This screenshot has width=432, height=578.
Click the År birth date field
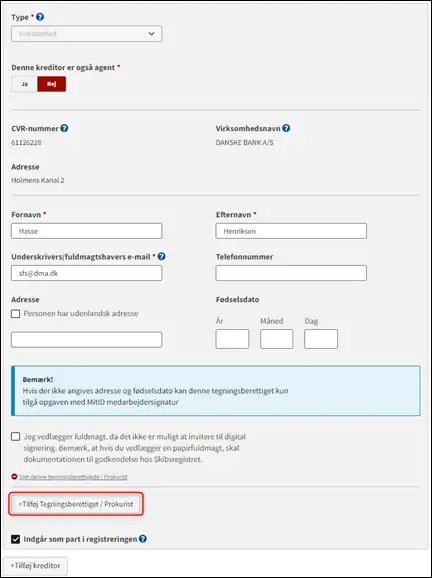(232, 339)
